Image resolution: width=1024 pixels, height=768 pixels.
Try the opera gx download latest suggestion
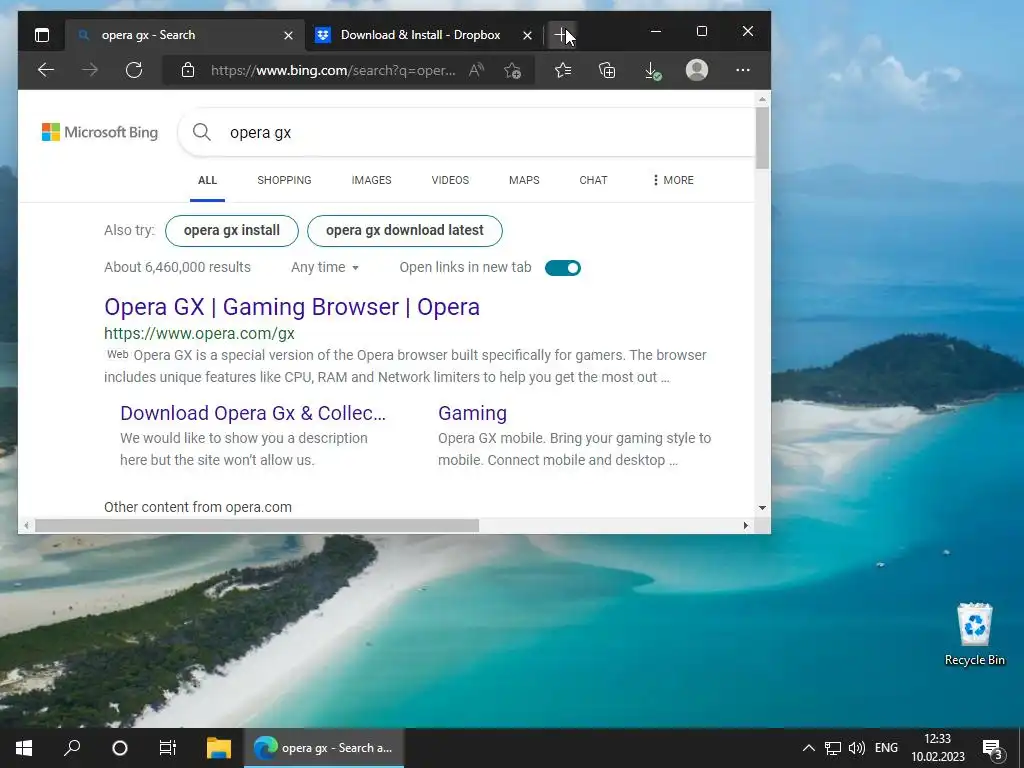(x=405, y=231)
